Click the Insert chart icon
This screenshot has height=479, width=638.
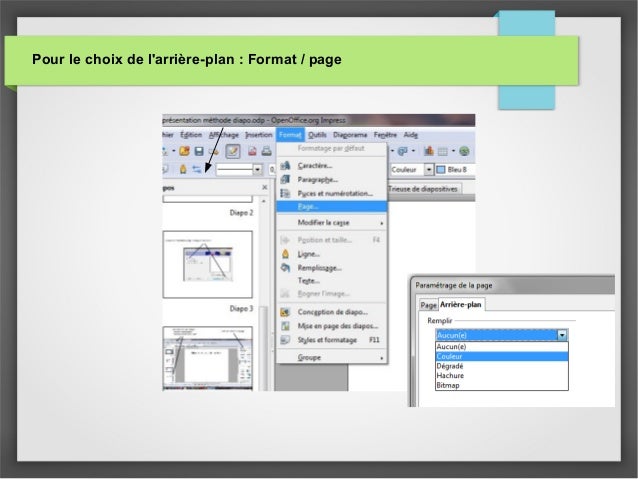[428, 151]
